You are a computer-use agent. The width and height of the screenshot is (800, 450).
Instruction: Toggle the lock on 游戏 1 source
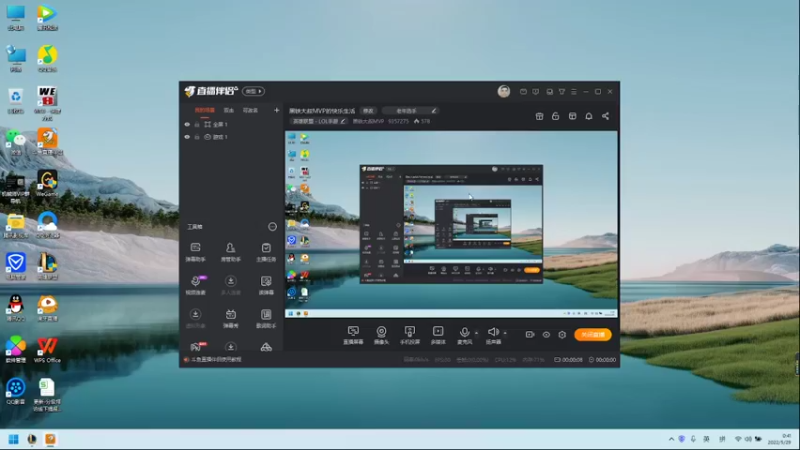coord(197,137)
